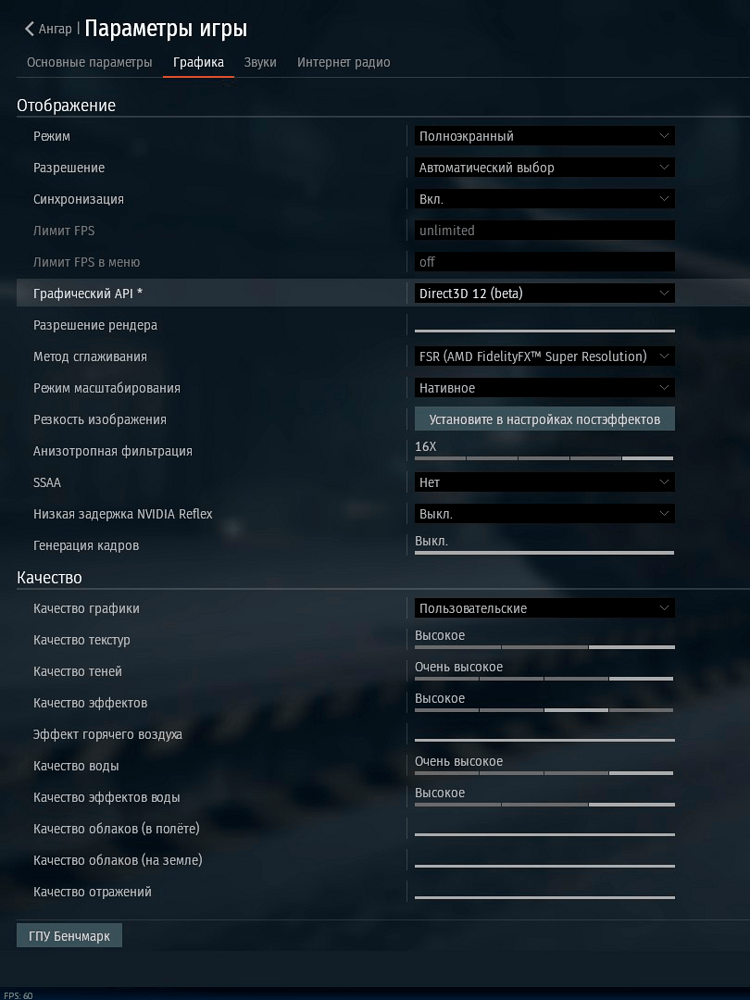Open the SSAA dropdown set to Нет
The width and height of the screenshot is (750, 1000).
click(545, 482)
